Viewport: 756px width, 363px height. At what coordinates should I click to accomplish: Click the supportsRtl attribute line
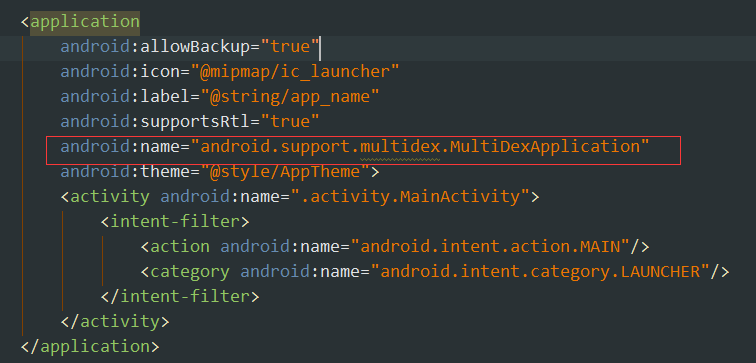[190, 121]
